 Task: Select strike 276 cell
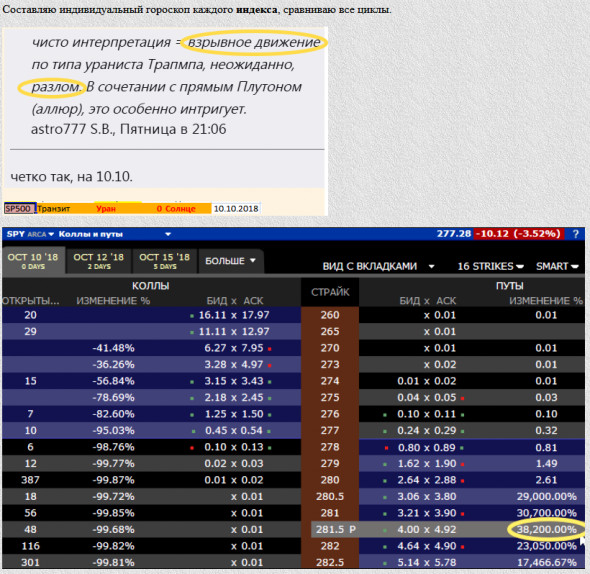330,414
